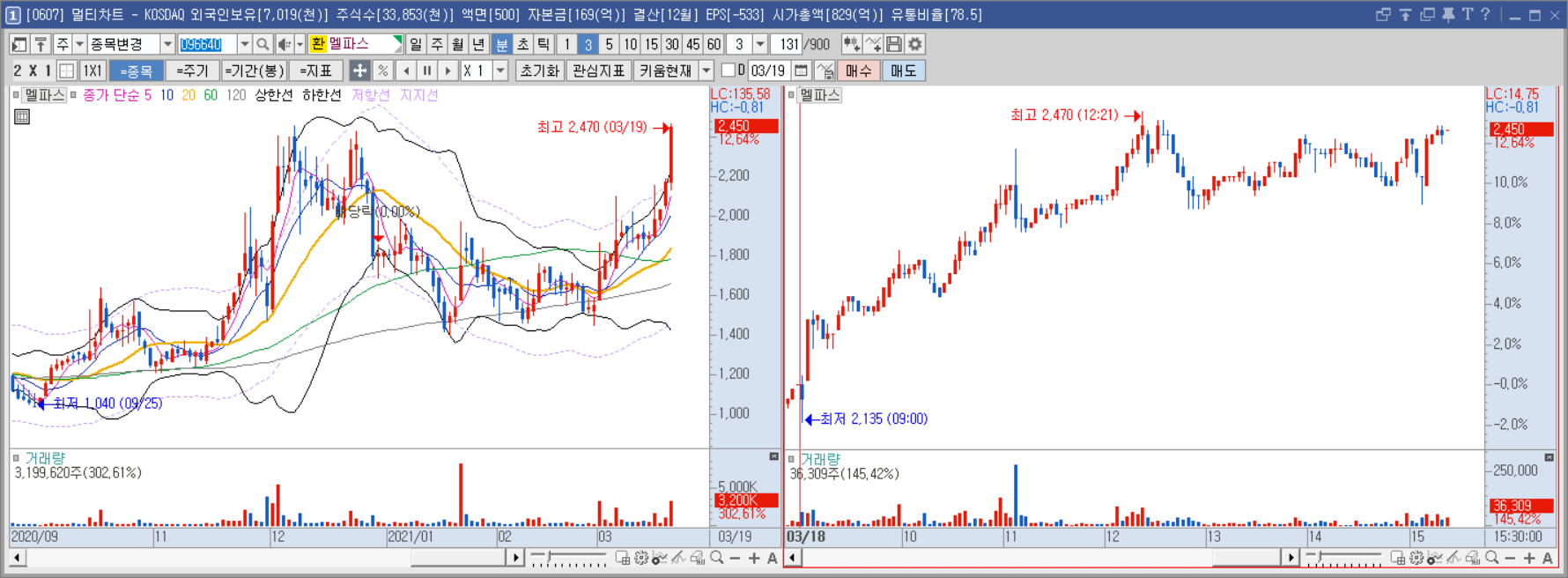Adjust right chart zoom slider
The image size is (1568, 578).
1343,558
